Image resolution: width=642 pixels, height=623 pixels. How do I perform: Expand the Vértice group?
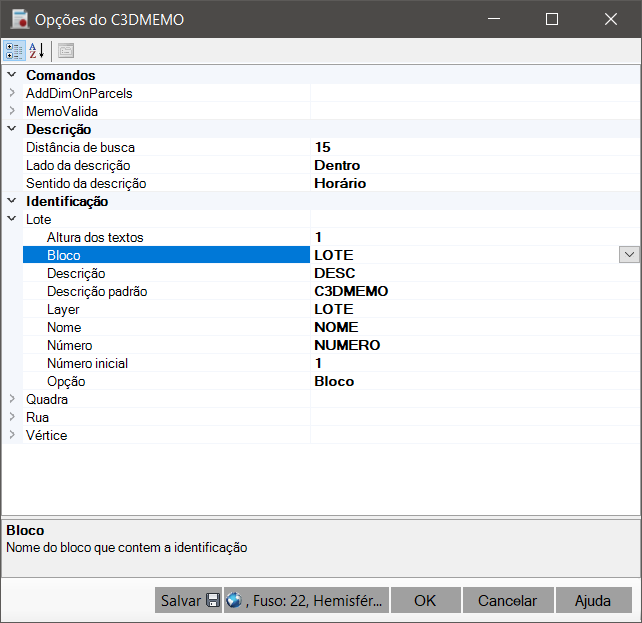click(x=12, y=435)
